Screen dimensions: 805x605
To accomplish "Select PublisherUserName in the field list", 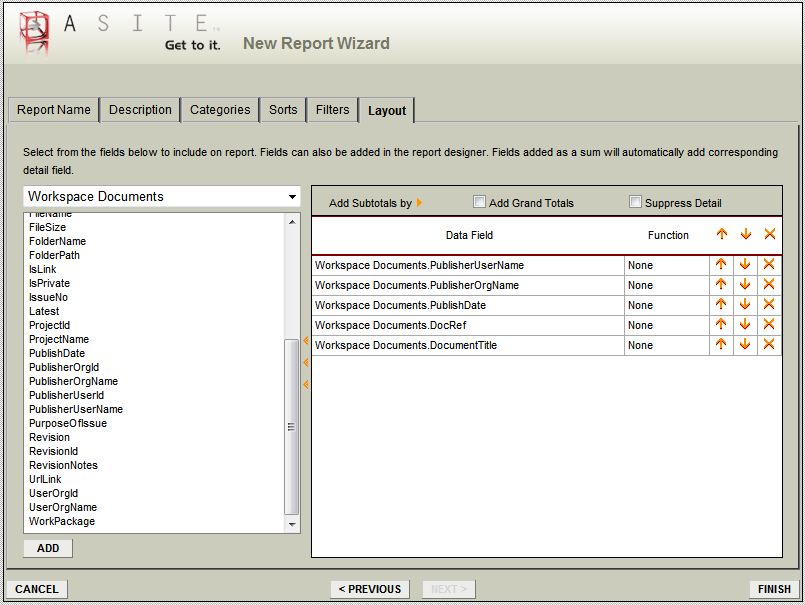I will [x=76, y=409].
